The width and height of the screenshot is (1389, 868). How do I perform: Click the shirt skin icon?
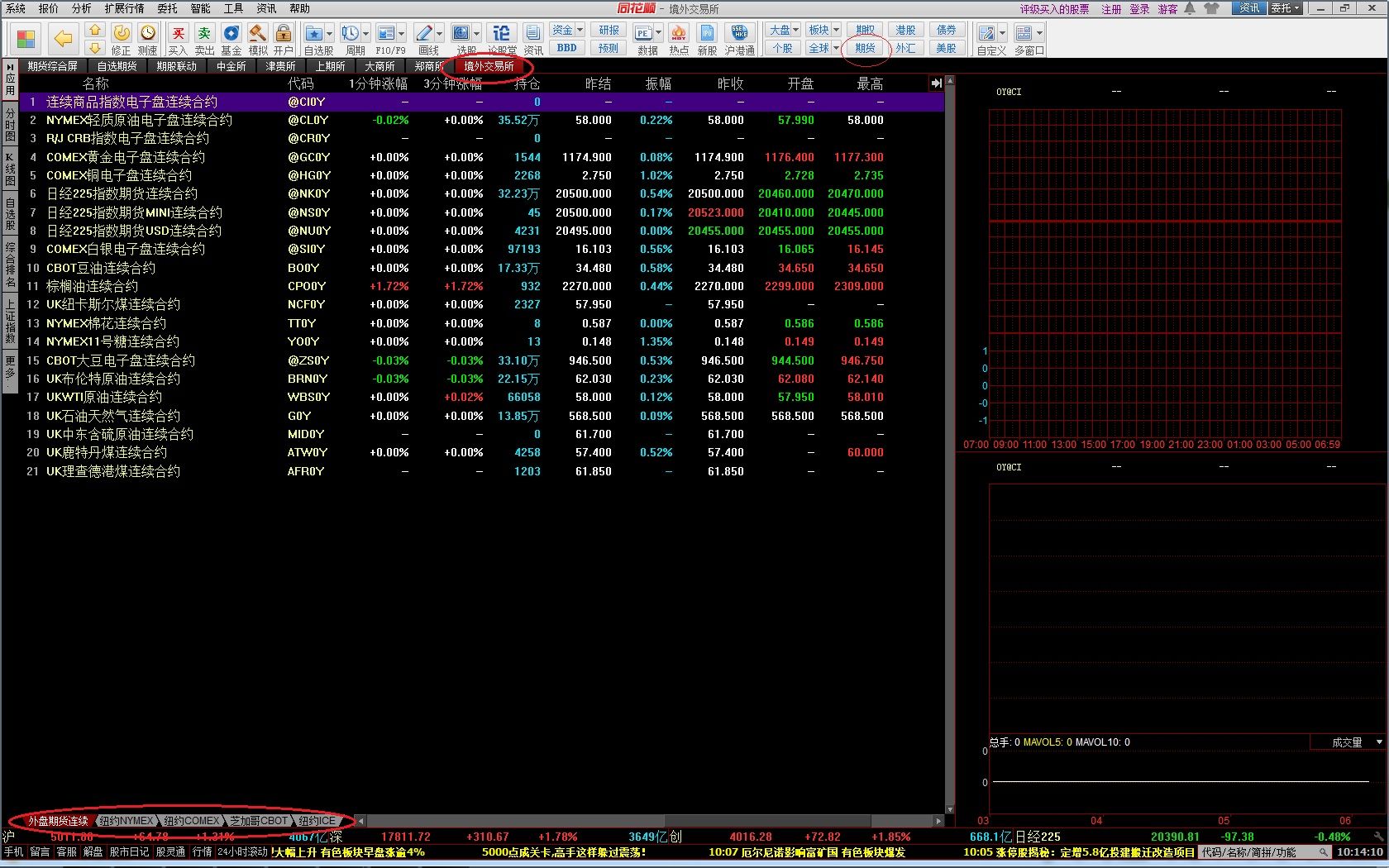tap(1211, 8)
